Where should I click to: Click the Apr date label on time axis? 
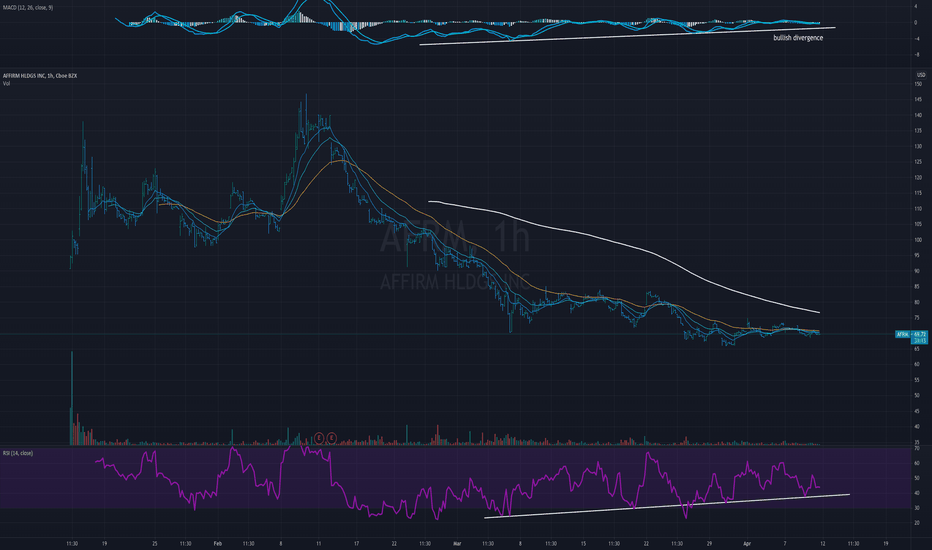point(747,543)
